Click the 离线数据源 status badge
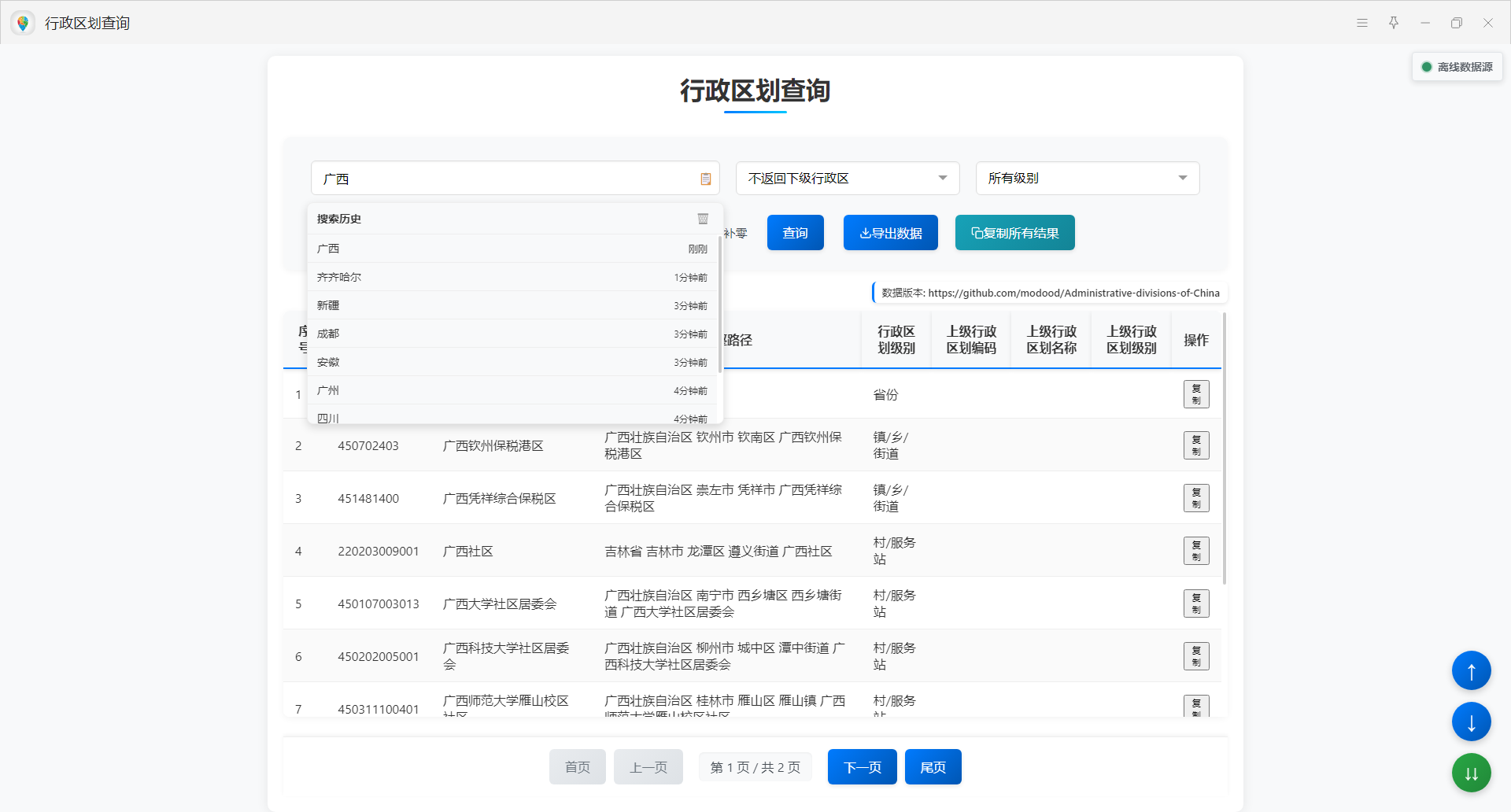Screen dimensions: 1511x812 (1457, 67)
